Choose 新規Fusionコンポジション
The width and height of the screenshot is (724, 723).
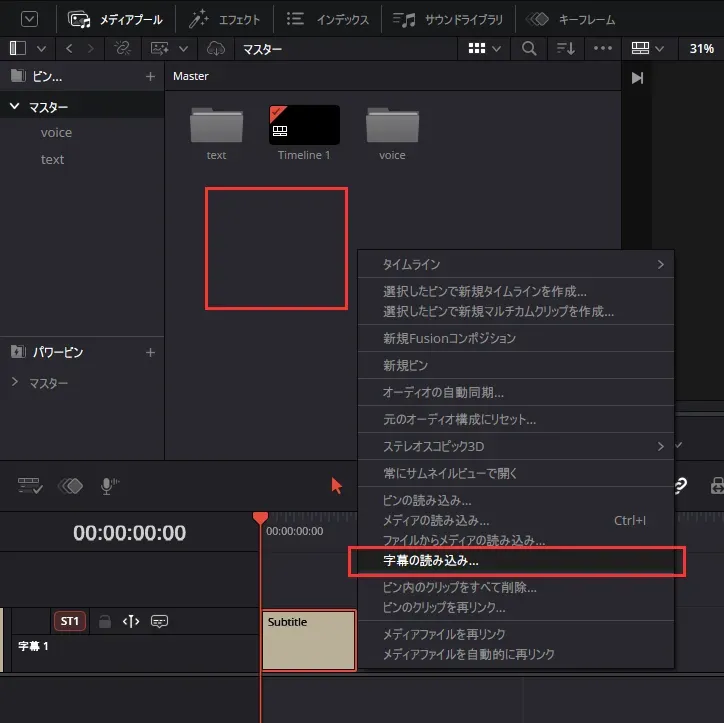point(516,338)
